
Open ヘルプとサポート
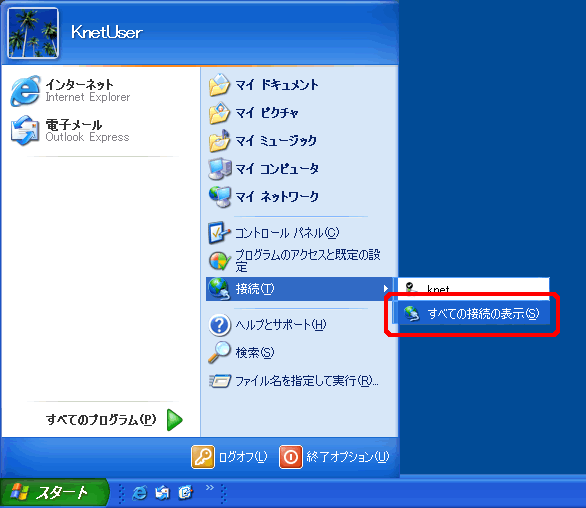point(299,324)
